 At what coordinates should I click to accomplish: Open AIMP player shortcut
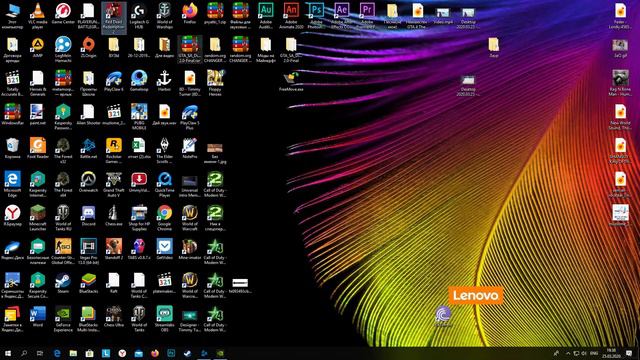click(38, 48)
